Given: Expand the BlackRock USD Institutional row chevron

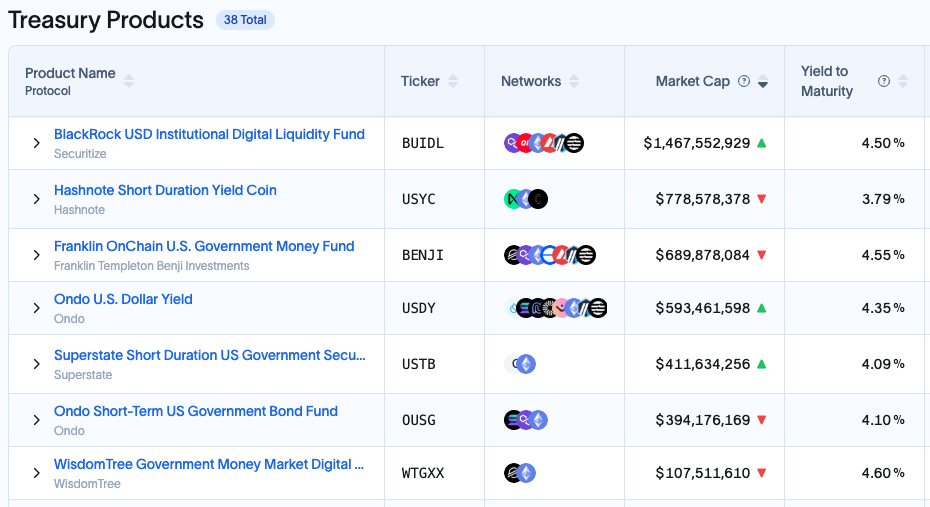Looking at the screenshot, I should (x=37, y=143).
